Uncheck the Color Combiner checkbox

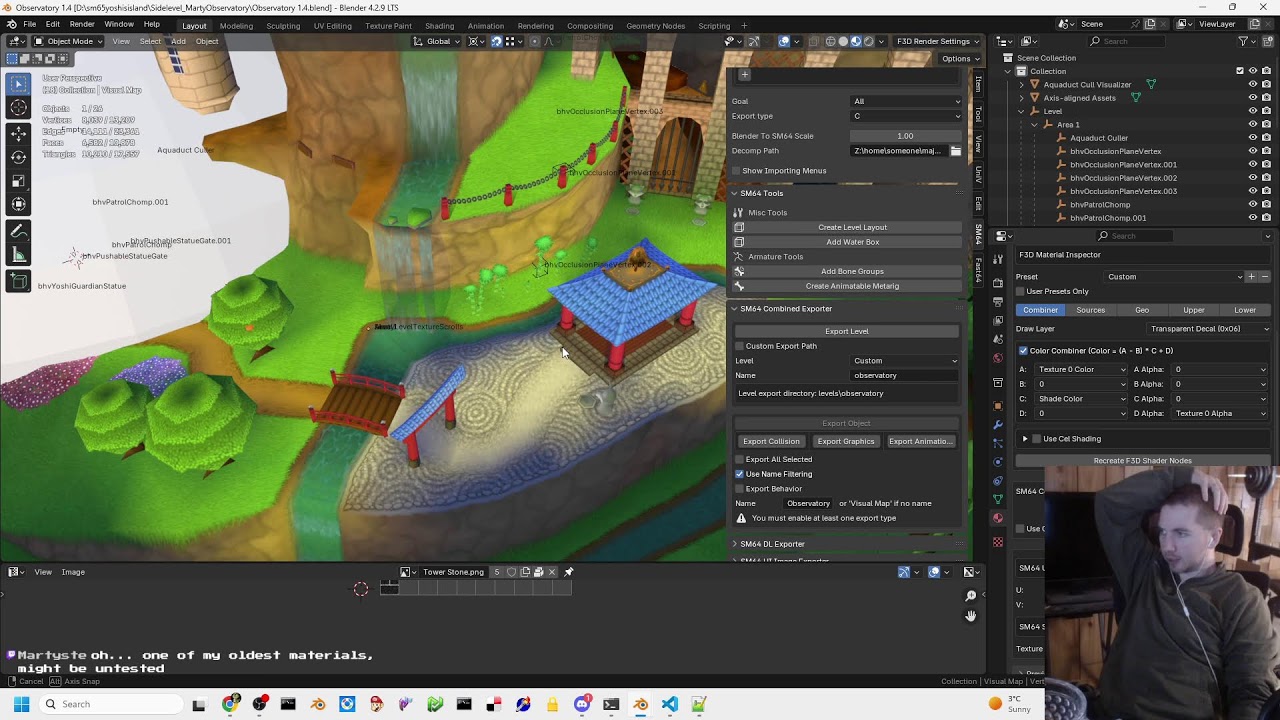[1023, 351]
